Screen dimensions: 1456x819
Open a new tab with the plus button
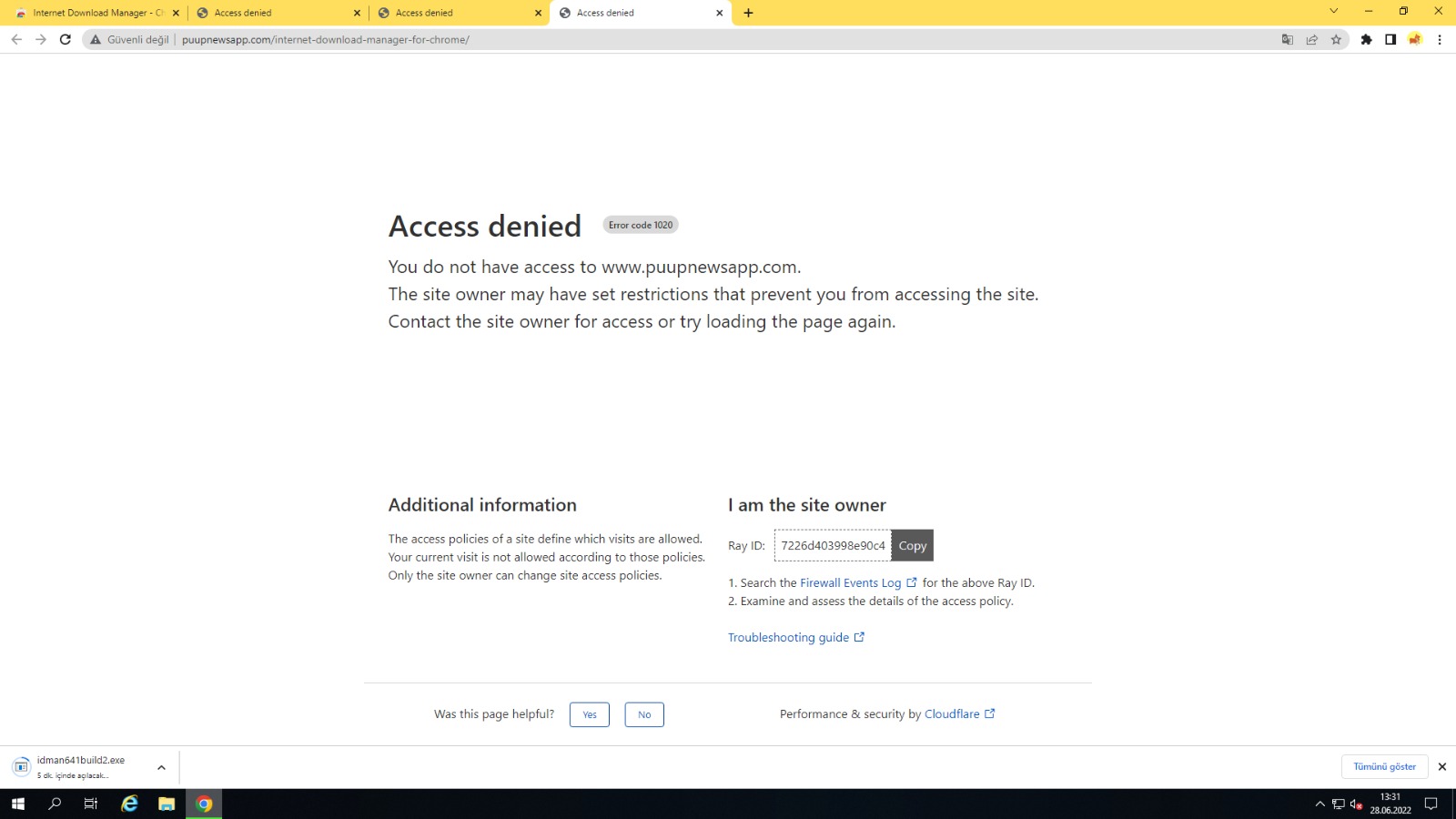click(x=748, y=13)
